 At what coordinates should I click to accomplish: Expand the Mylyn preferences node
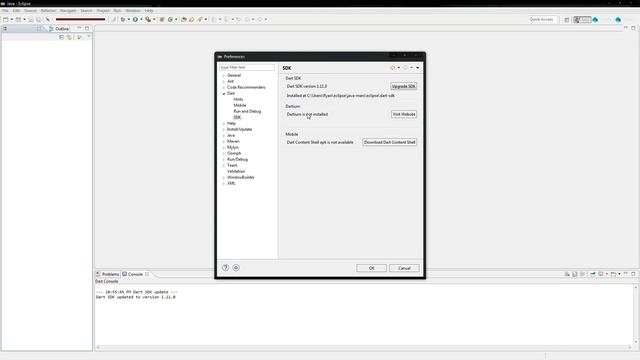(224, 147)
